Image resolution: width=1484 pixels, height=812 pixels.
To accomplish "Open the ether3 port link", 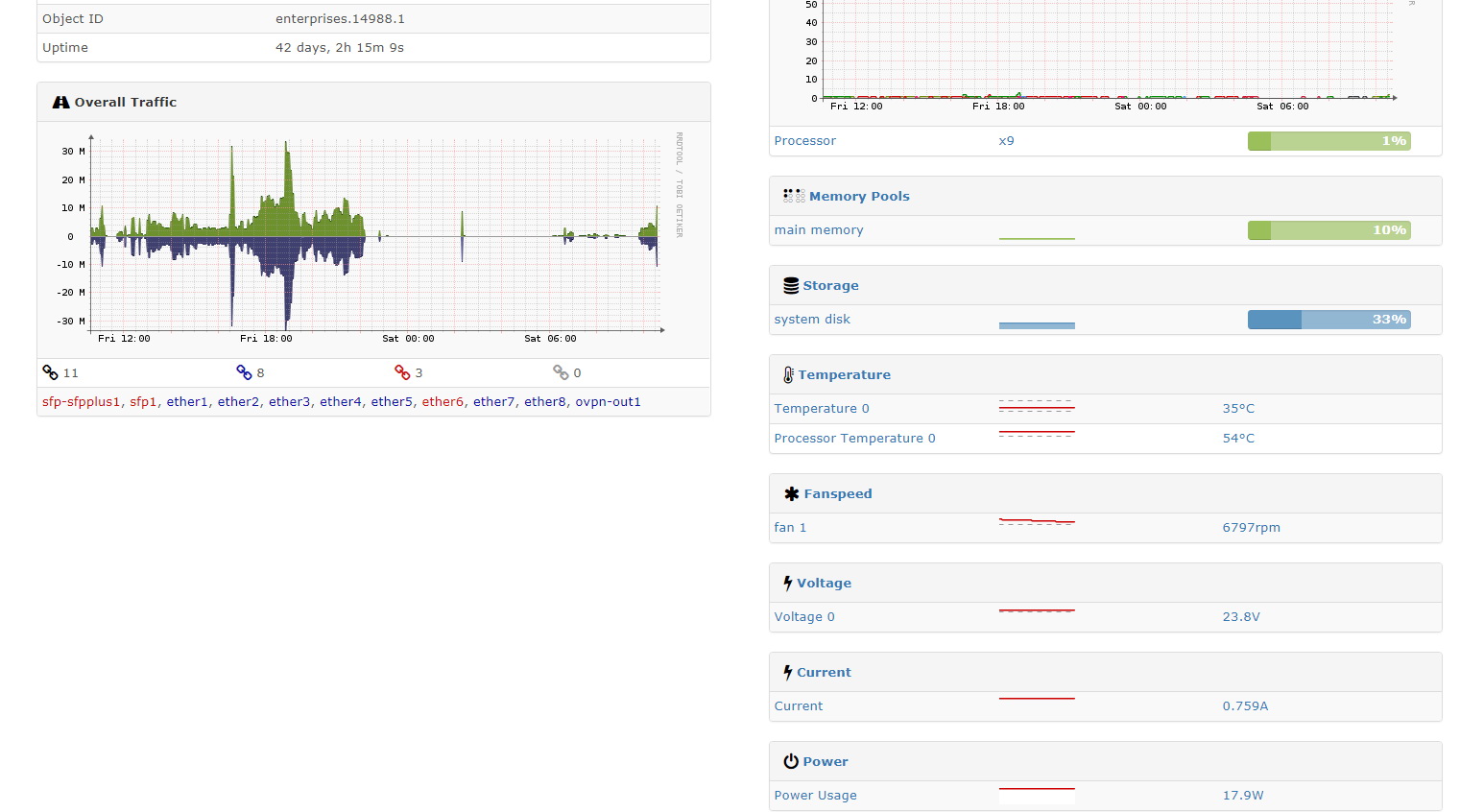I will pyautogui.click(x=289, y=401).
